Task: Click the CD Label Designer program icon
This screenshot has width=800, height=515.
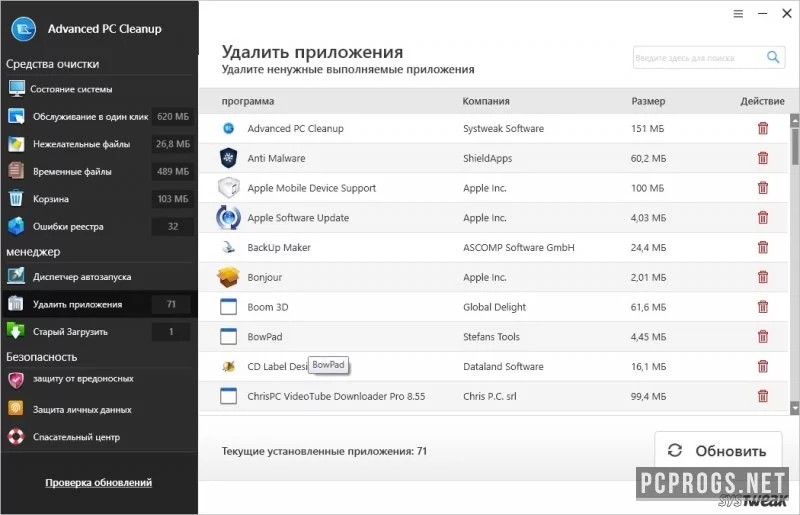Action: click(228, 366)
